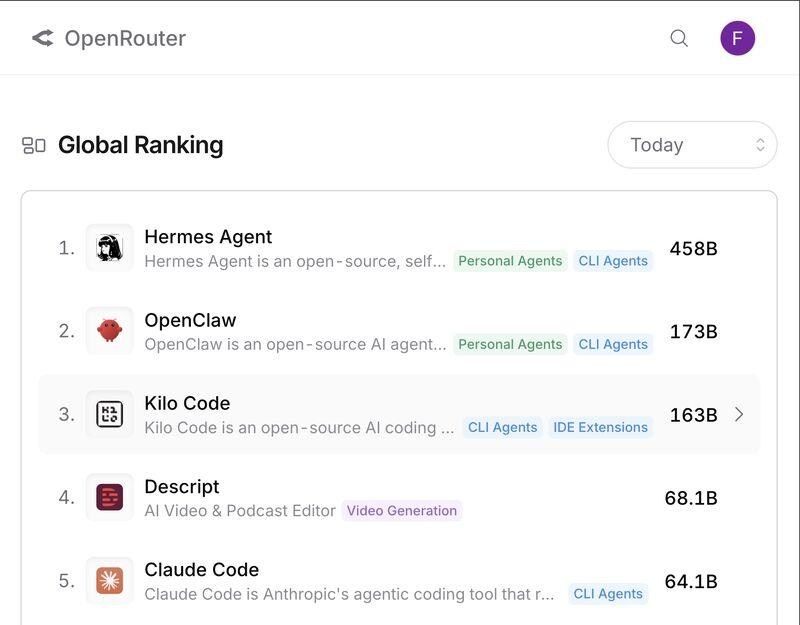Expand Kilo Code row chevron arrow
The height and width of the screenshot is (625, 800).
point(739,415)
